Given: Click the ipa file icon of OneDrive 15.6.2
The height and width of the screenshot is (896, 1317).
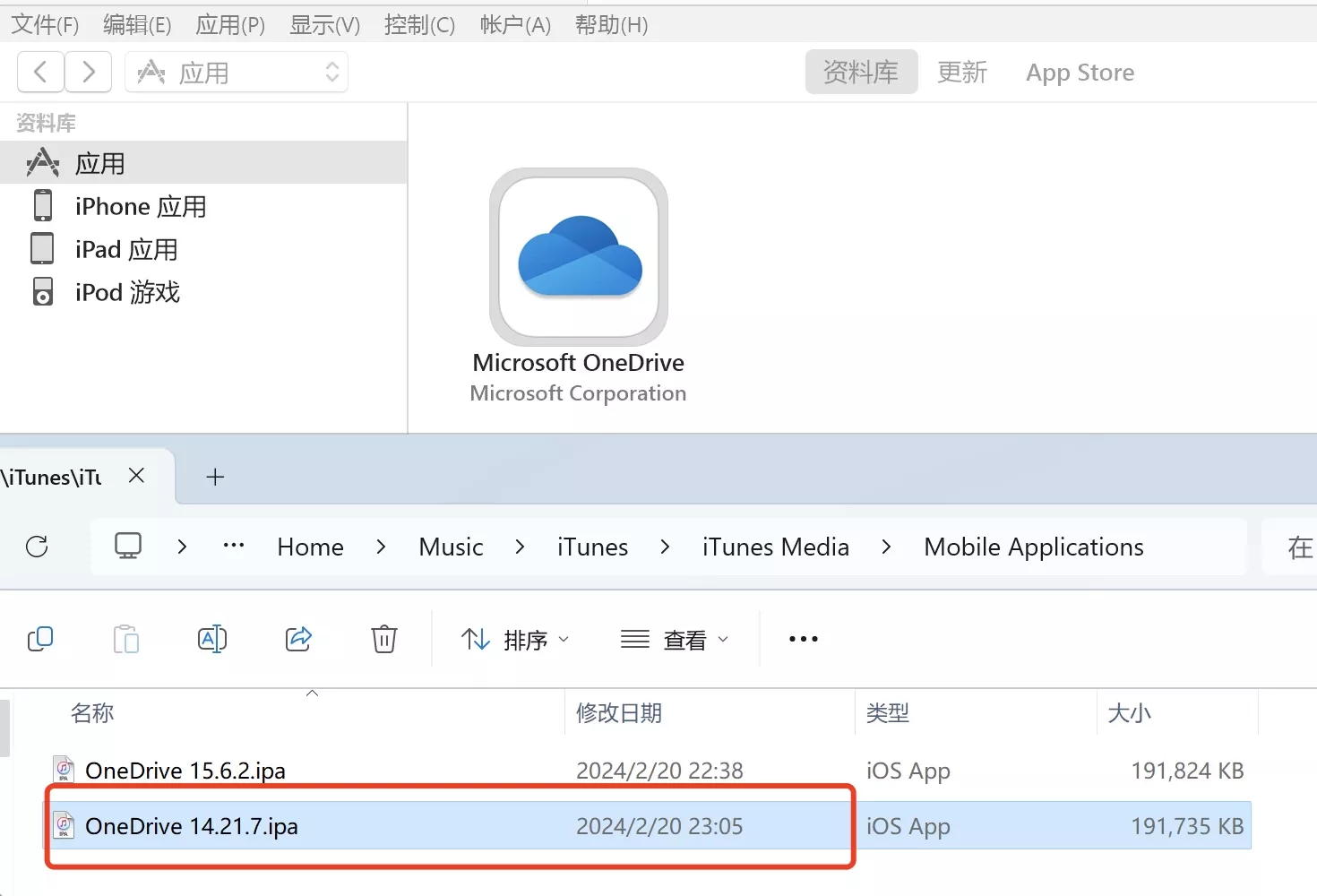Looking at the screenshot, I should pos(64,770).
